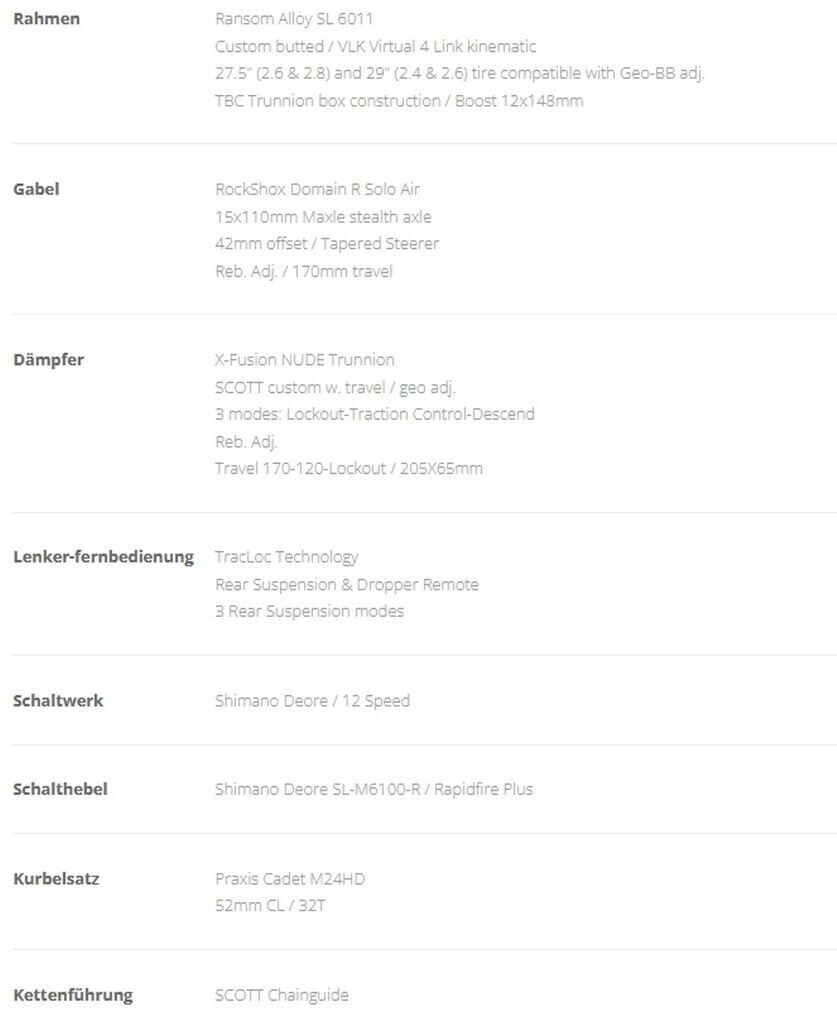The height and width of the screenshot is (1009, 837).
Task: Click the RockShox Domain R Solo Air text
Action: tap(317, 189)
